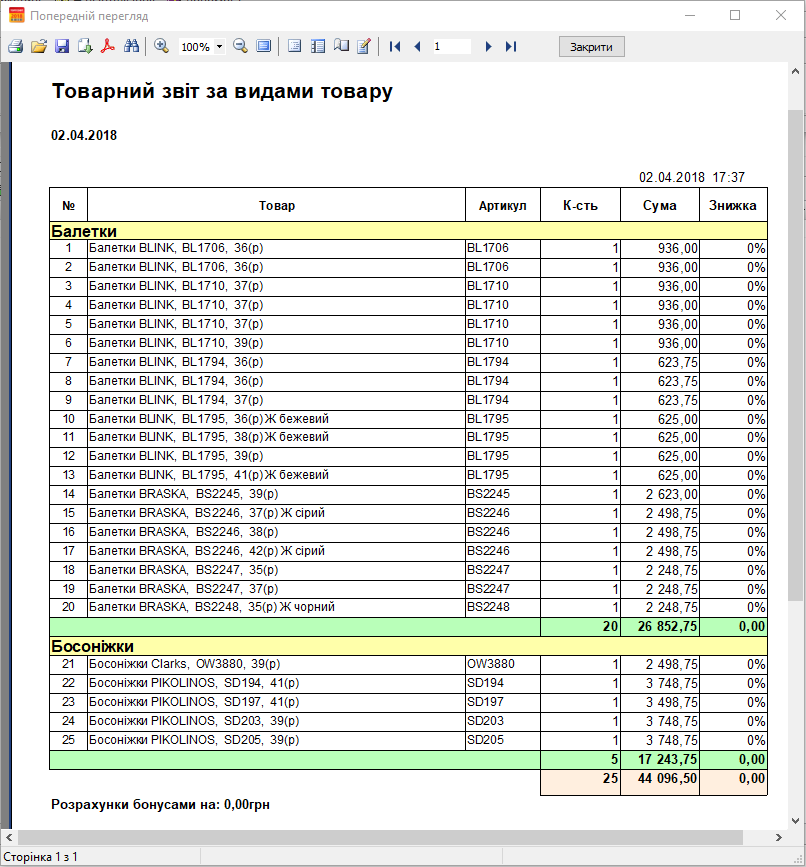Click the Print report icon
Screen dimensions: 806x867
pos(15,47)
